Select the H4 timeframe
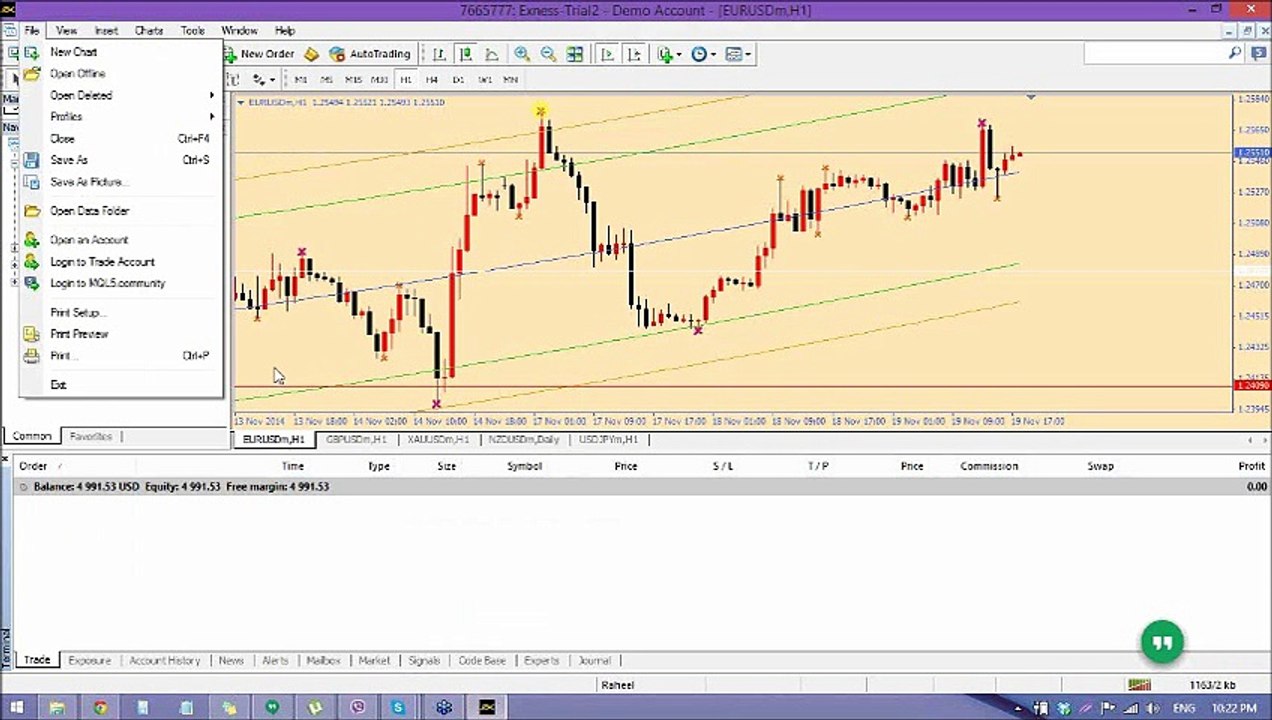This screenshot has width=1272, height=720. click(x=432, y=79)
